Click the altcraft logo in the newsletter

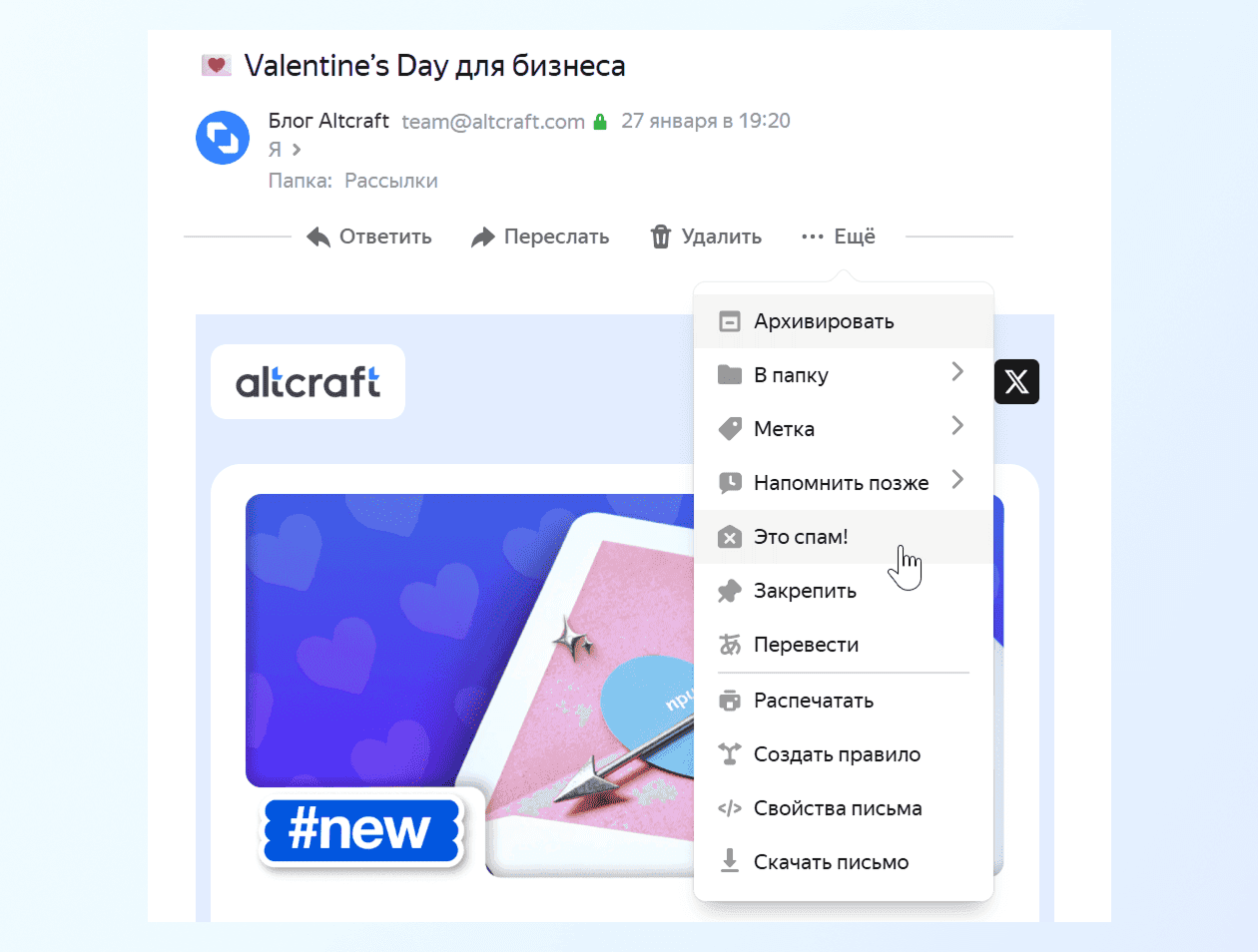click(308, 381)
